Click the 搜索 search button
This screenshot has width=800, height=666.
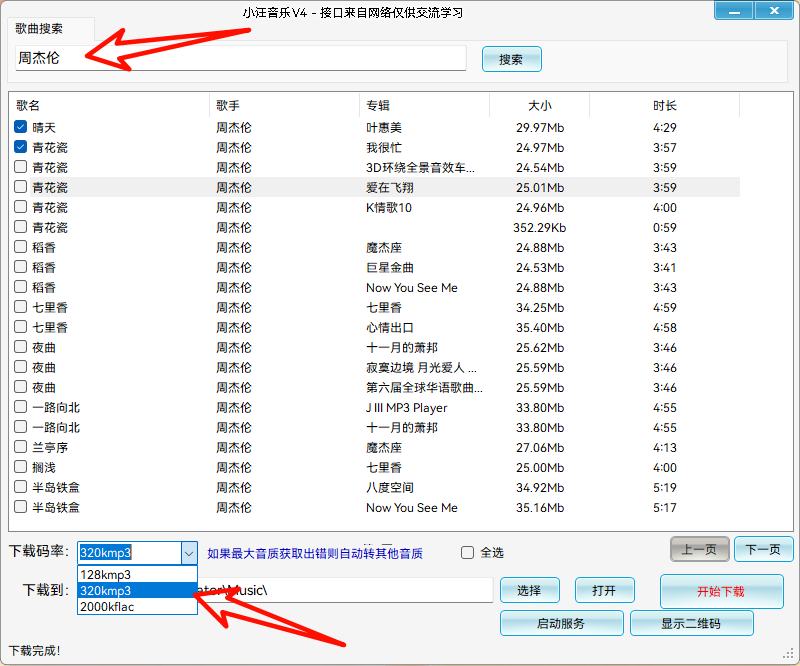pos(511,59)
